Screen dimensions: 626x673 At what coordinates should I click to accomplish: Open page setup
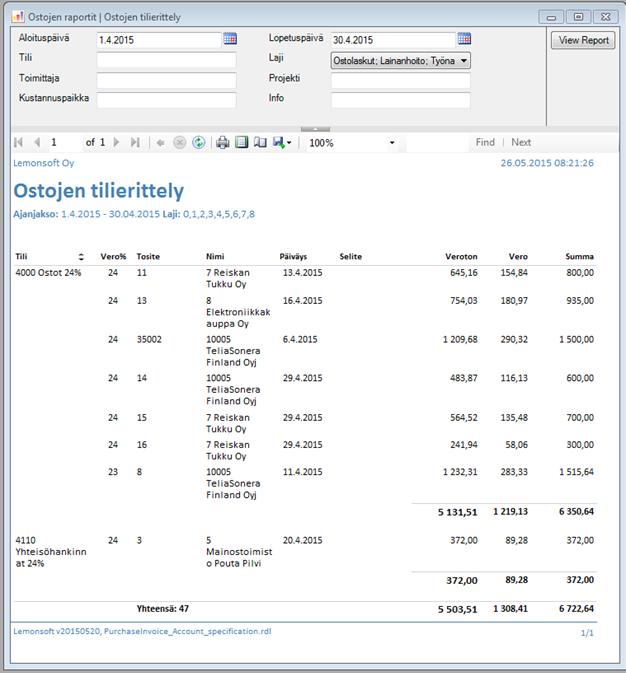tap(260, 142)
